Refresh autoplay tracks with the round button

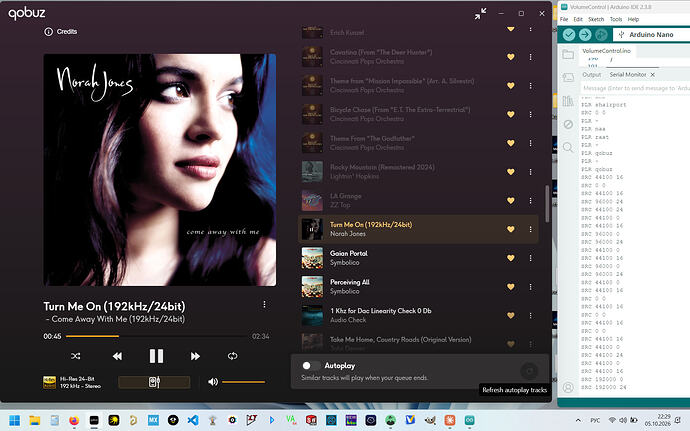pos(529,371)
